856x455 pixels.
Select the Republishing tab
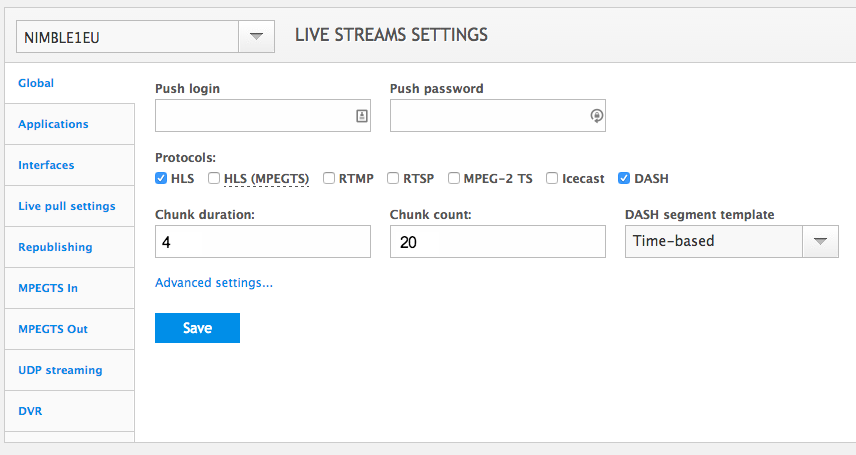55,247
